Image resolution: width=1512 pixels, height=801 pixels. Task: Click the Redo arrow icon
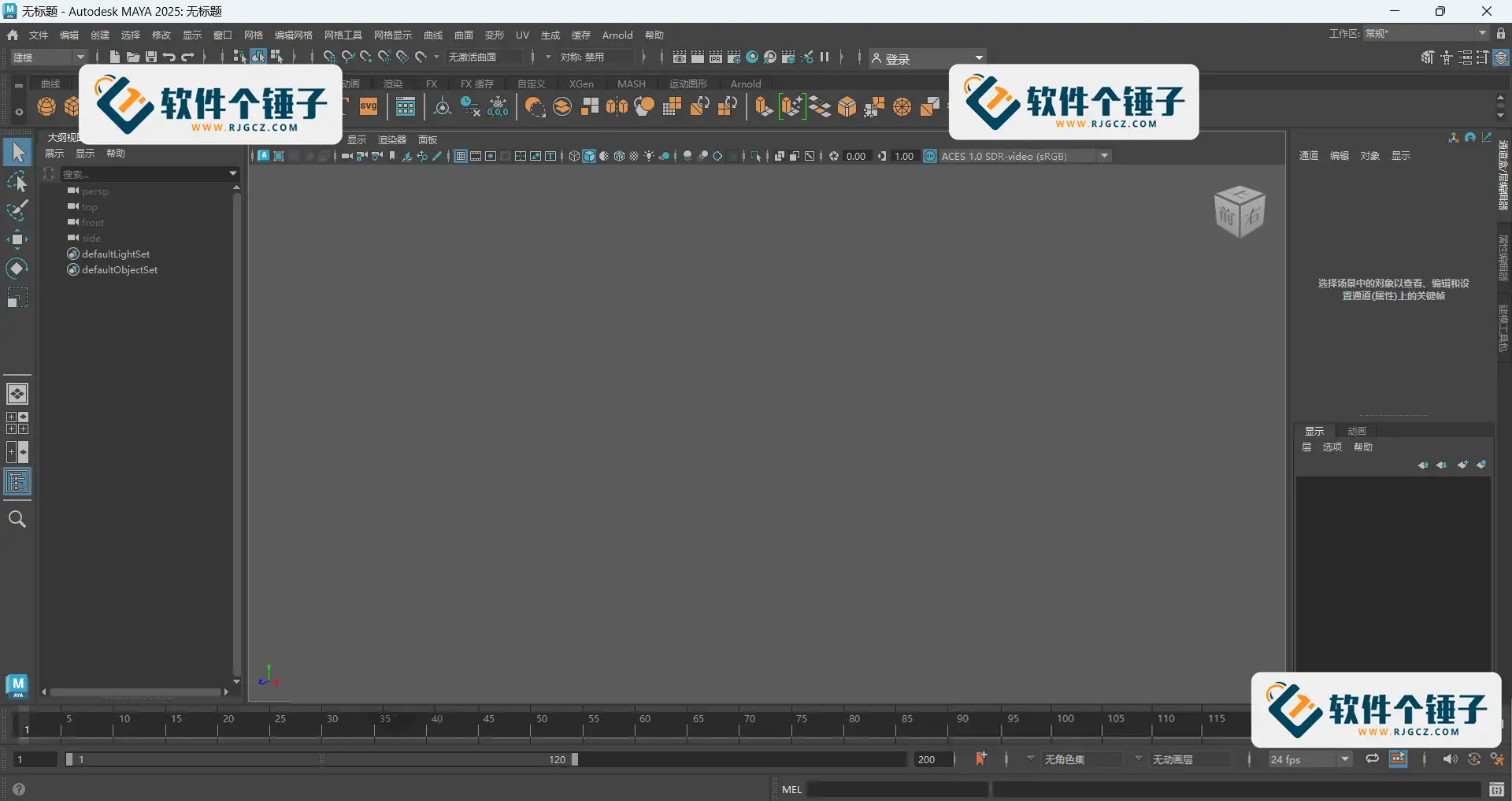pos(187,57)
